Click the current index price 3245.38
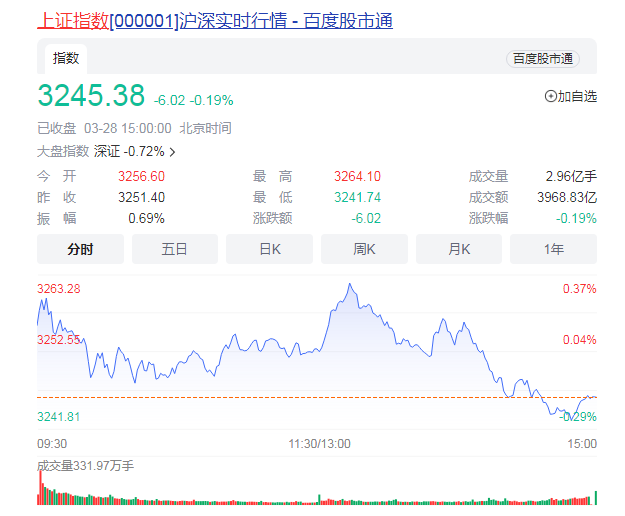The image size is (625, 516). pos(91,96)
